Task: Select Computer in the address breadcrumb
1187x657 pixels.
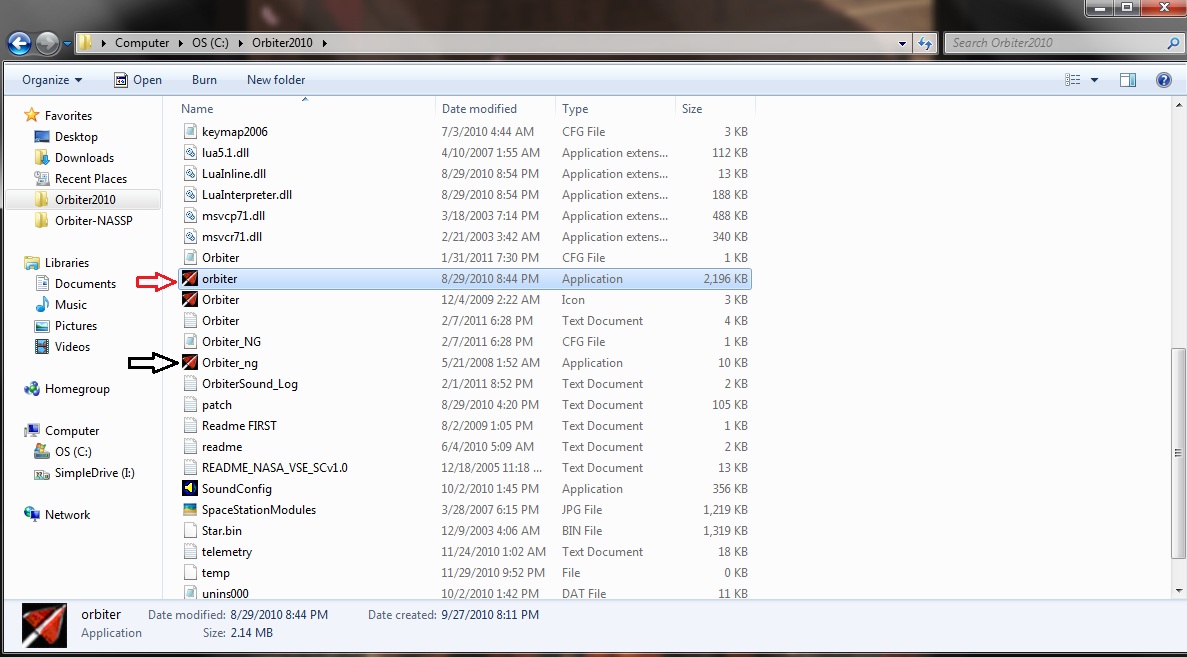Action: pyautogui.click(x=142, y=43)
